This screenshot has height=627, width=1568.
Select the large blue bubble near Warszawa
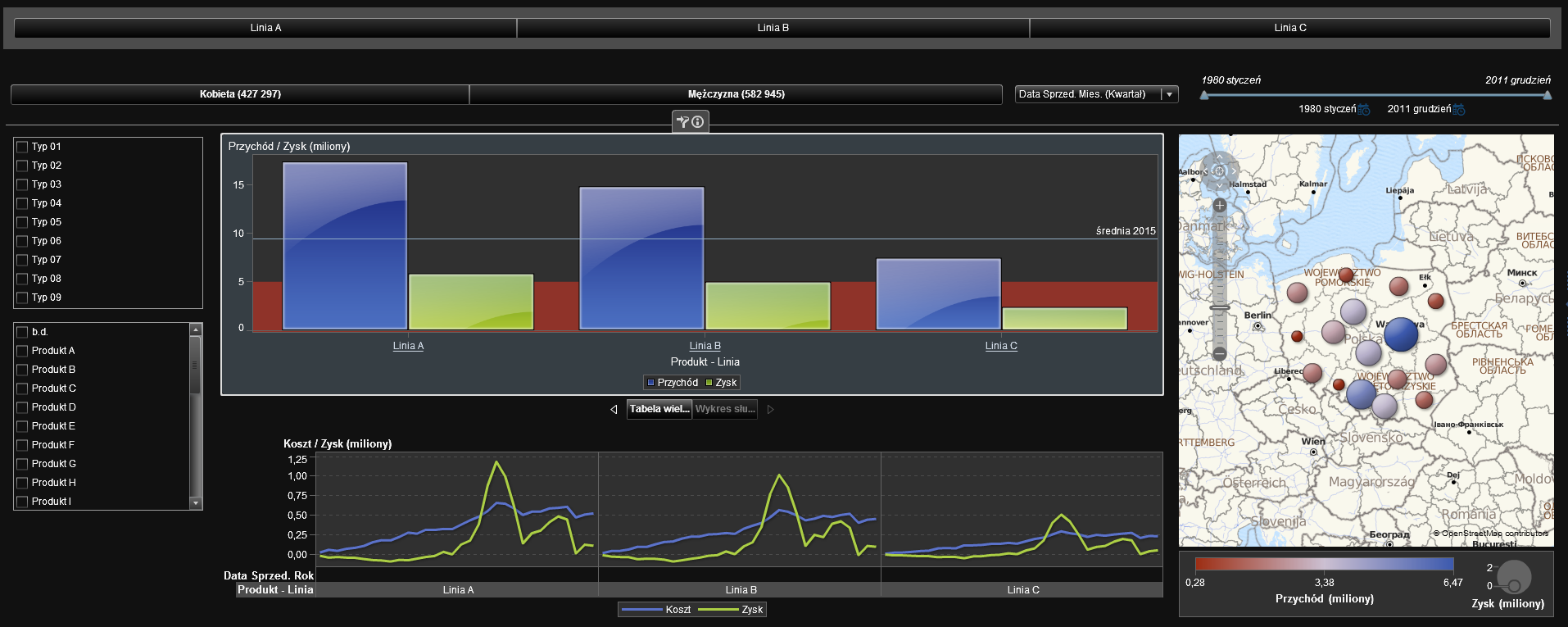click(1401, 334)
